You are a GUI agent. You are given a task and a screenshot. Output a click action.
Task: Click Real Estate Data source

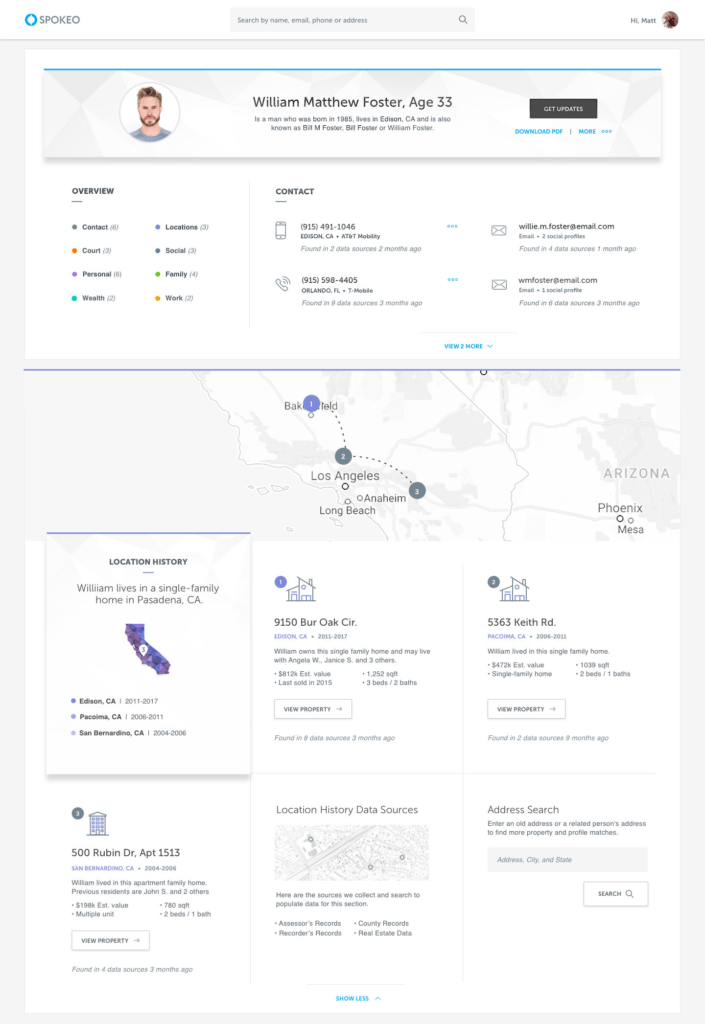point(384,933)
